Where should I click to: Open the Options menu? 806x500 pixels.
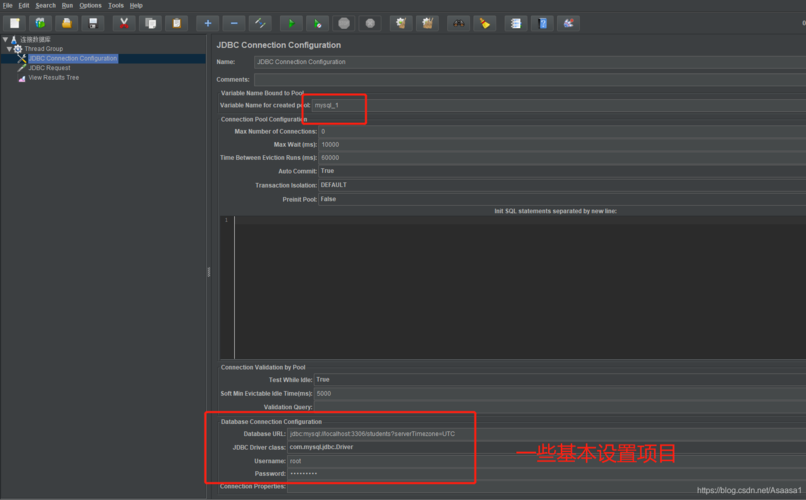coord(90,6)
